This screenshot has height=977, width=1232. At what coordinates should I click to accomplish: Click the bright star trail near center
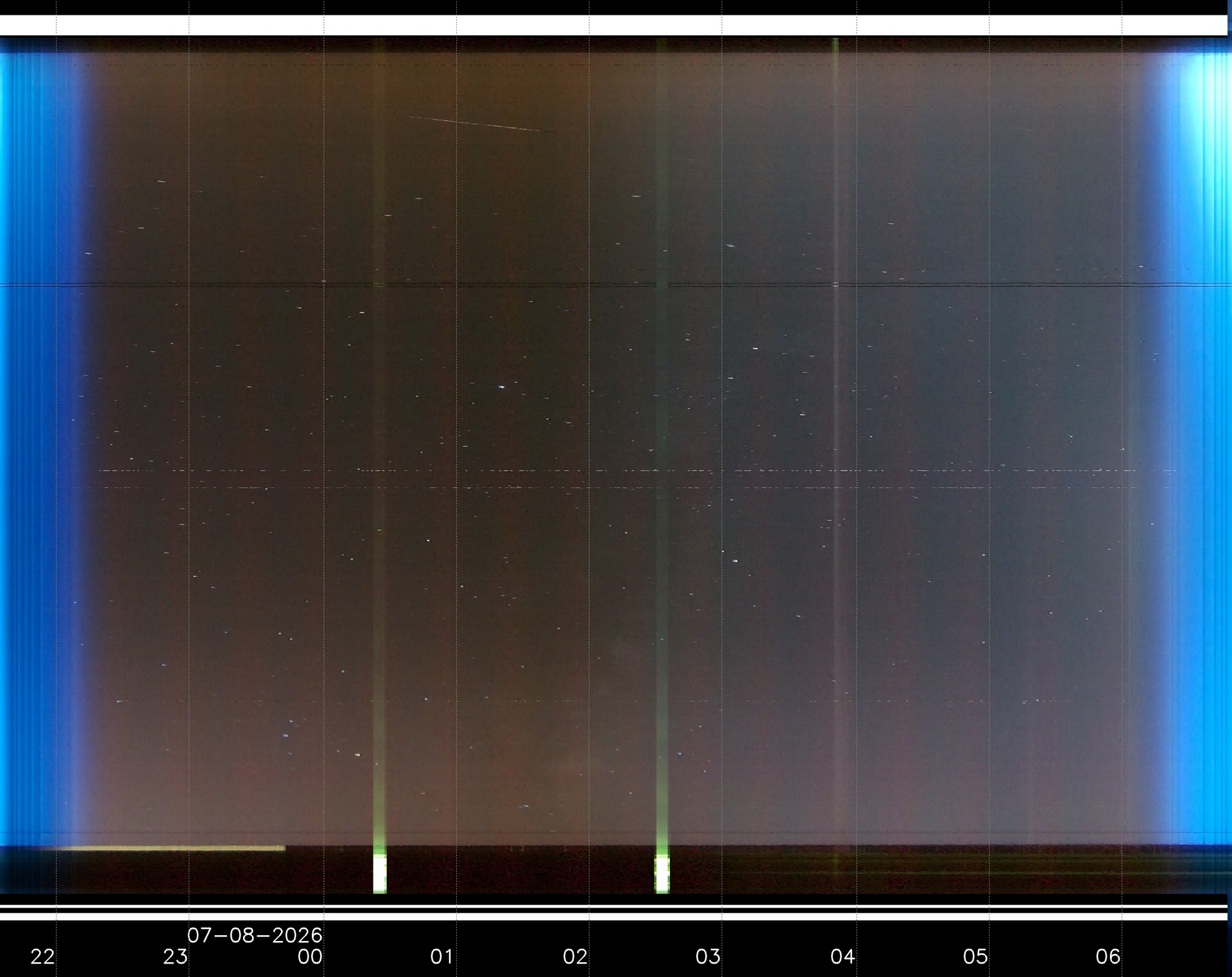click(x=502, y=387)
